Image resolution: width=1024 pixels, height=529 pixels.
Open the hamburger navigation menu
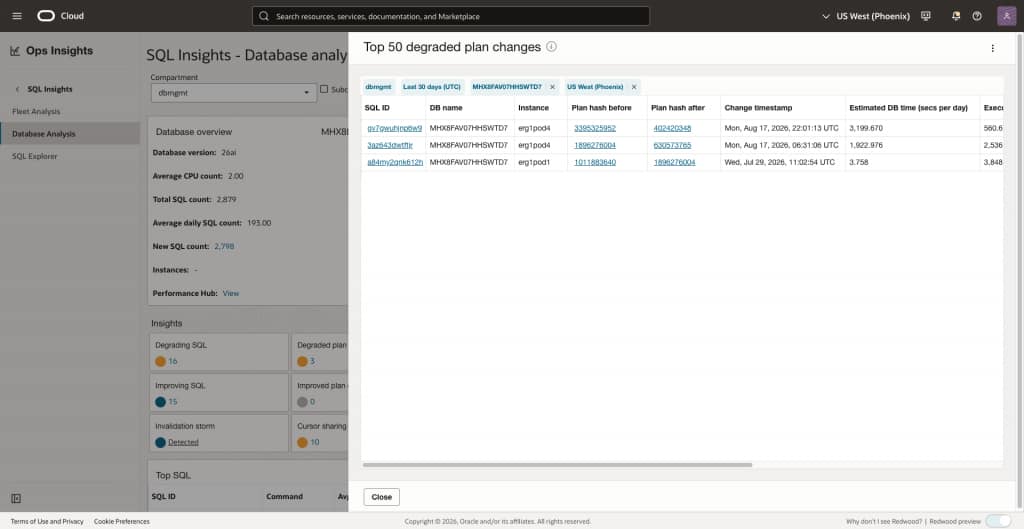click(x=17, y=16)
